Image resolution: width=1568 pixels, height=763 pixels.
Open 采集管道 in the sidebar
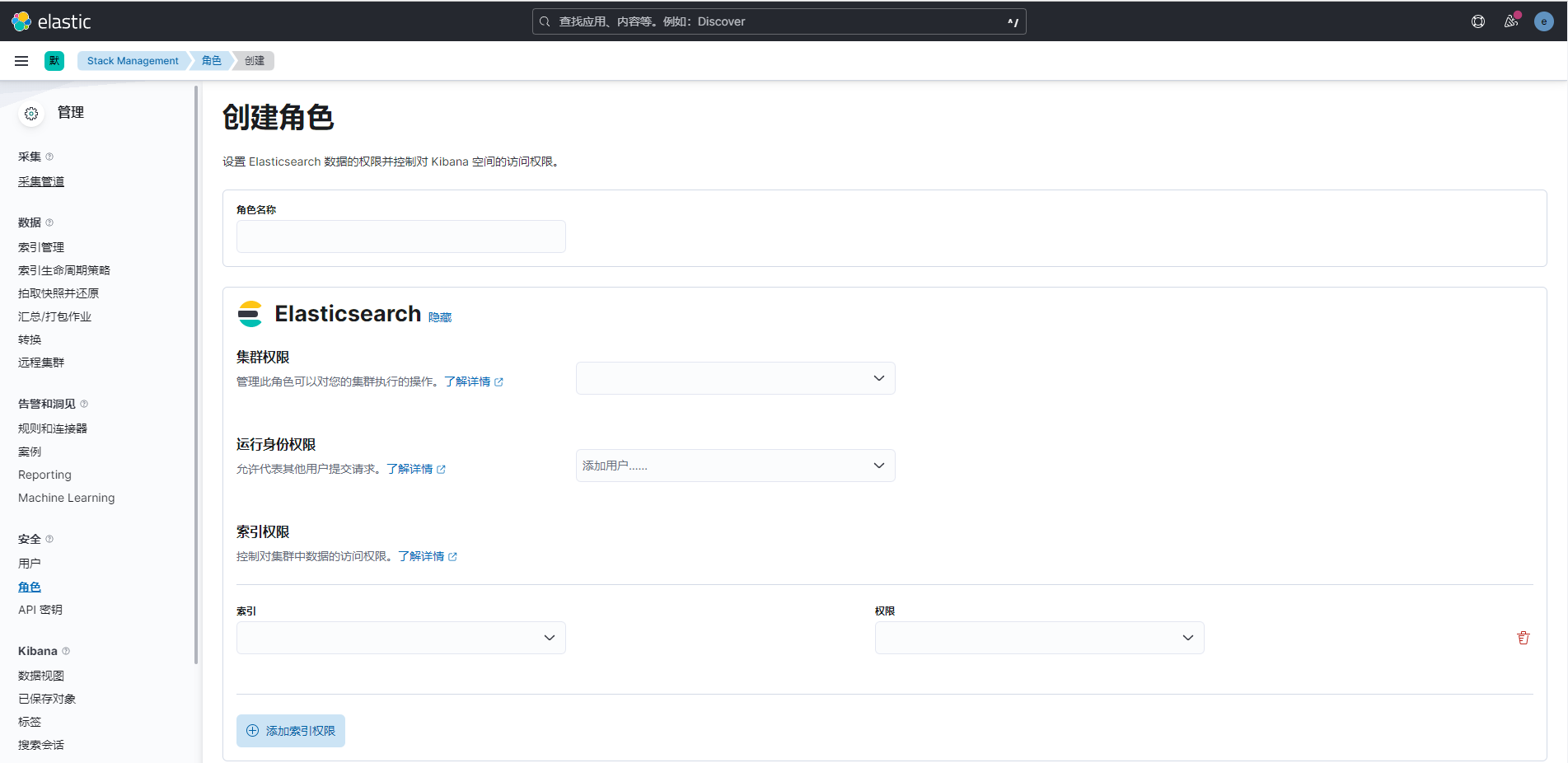(x=41, y=181)
